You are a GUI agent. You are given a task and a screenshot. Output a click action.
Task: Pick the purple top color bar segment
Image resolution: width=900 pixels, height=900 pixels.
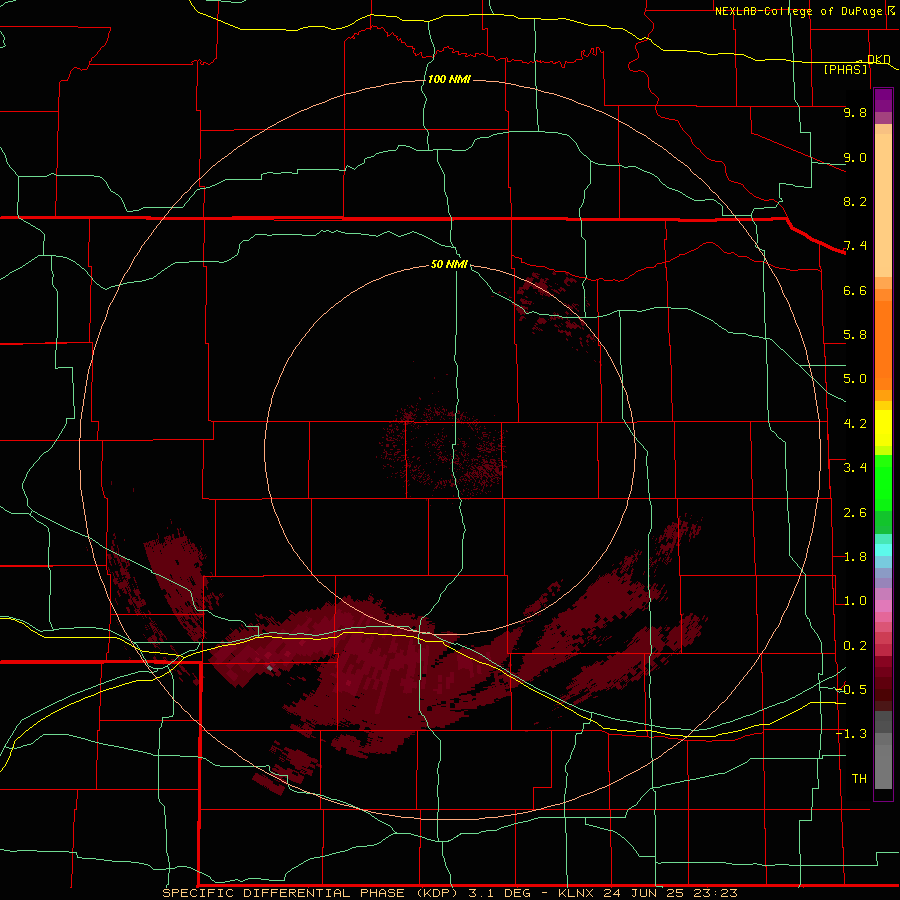pyautogui.click(x=883, y=100)
